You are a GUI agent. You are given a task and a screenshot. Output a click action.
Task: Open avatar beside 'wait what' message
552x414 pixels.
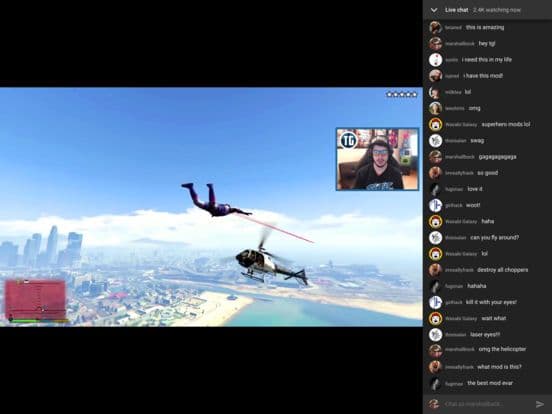435,319
